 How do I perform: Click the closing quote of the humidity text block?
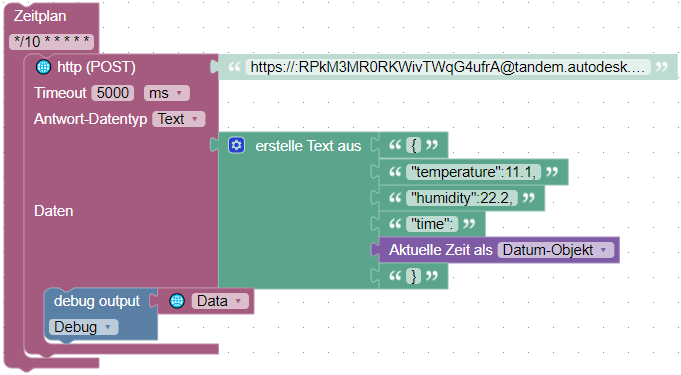tap(529, 198)
